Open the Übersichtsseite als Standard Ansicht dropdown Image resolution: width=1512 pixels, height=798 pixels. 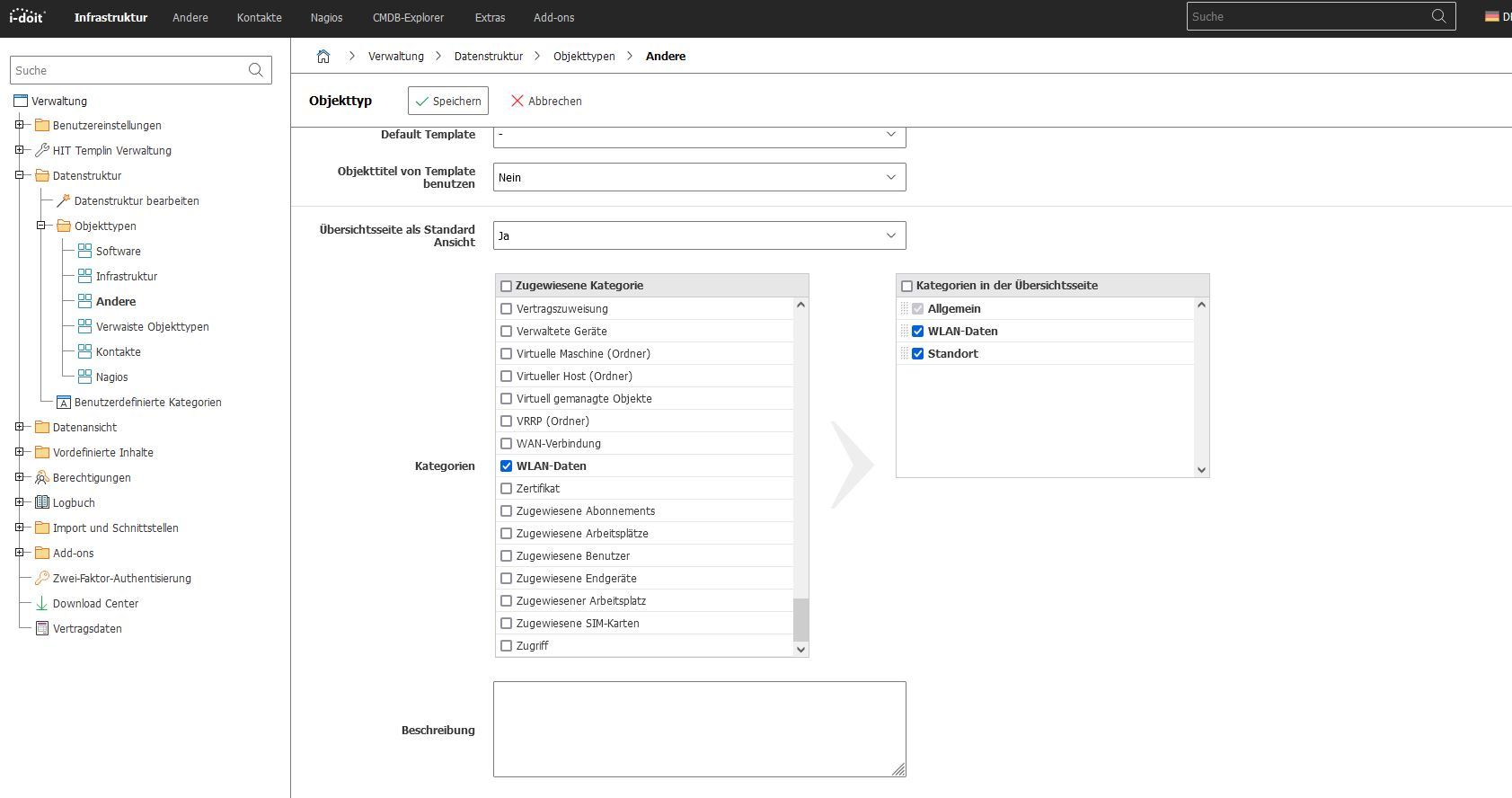click(x=699, y=235)
